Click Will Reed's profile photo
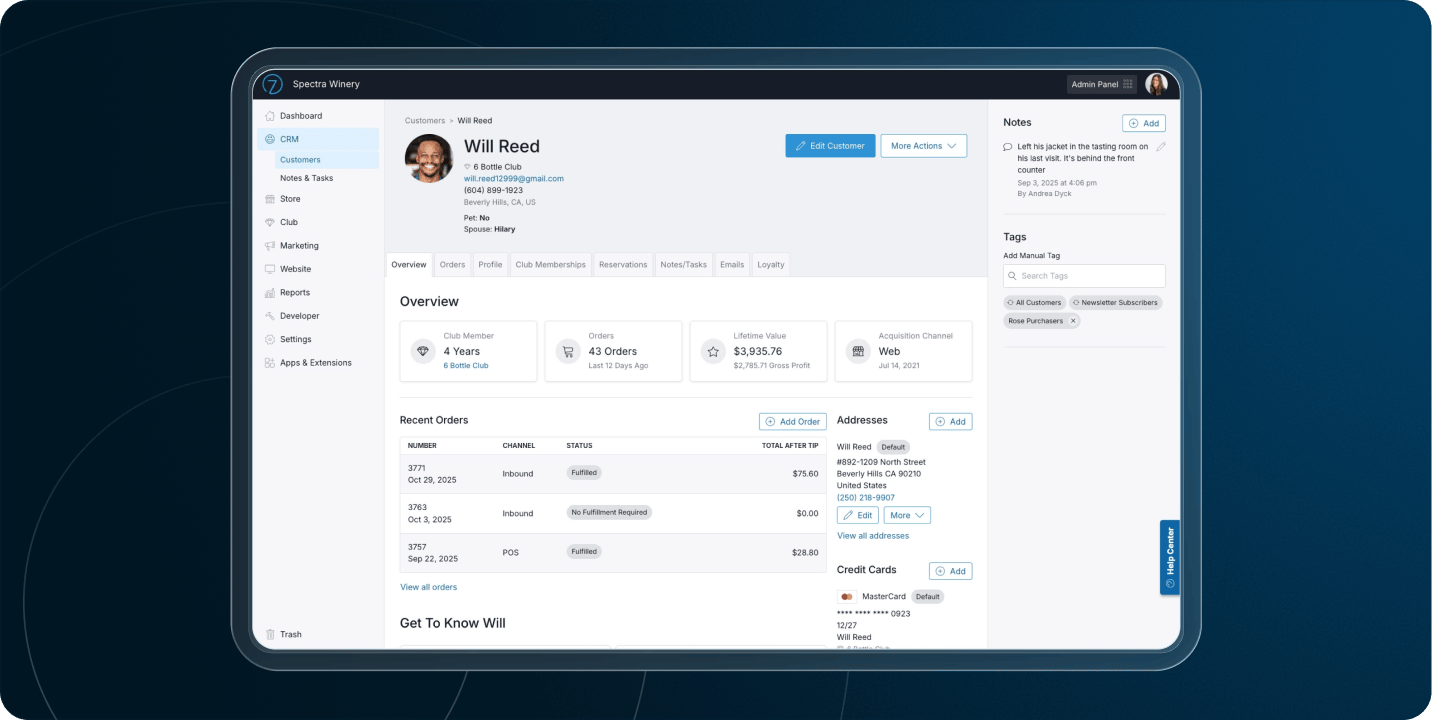1432x720 pixels. tap(429, 158)
